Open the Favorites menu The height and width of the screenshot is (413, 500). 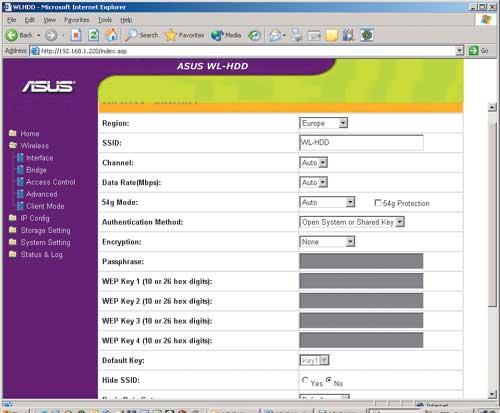point(77,20)
